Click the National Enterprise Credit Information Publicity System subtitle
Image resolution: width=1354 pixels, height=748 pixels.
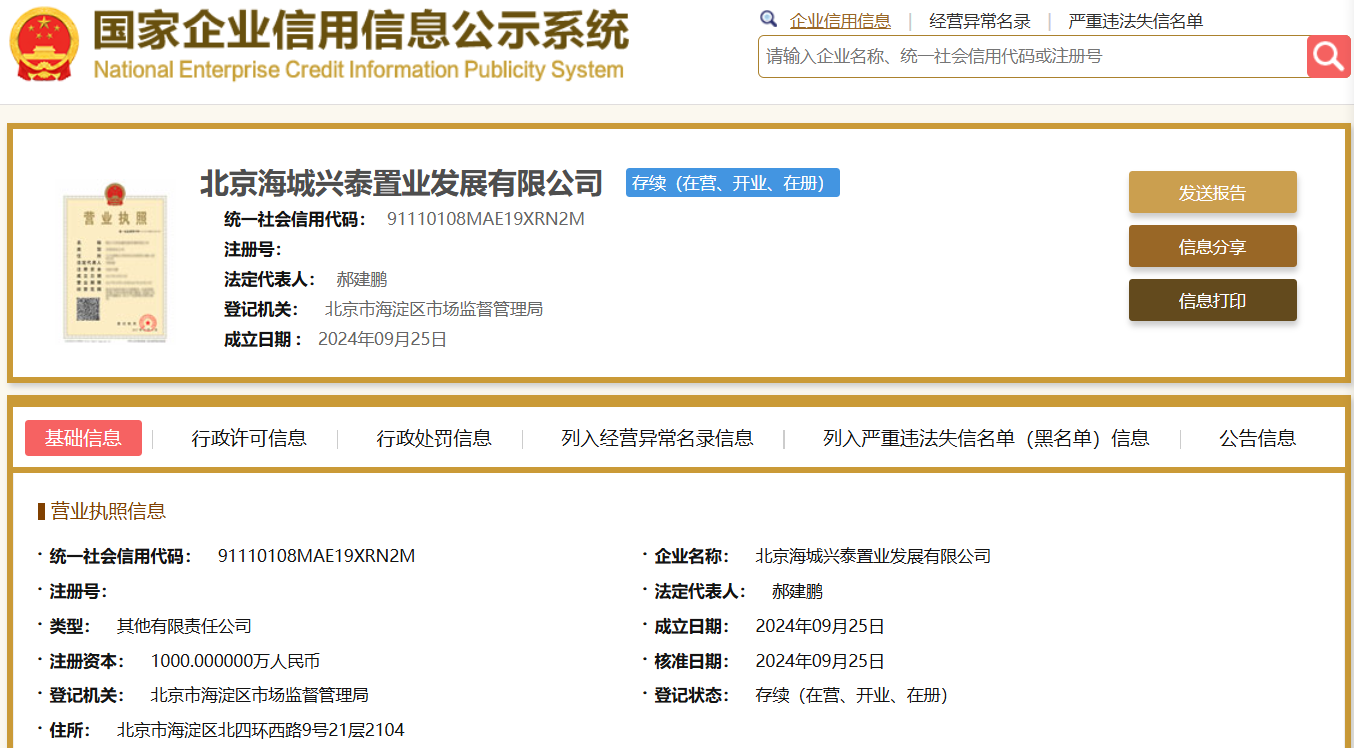click(x=358, y=70)
